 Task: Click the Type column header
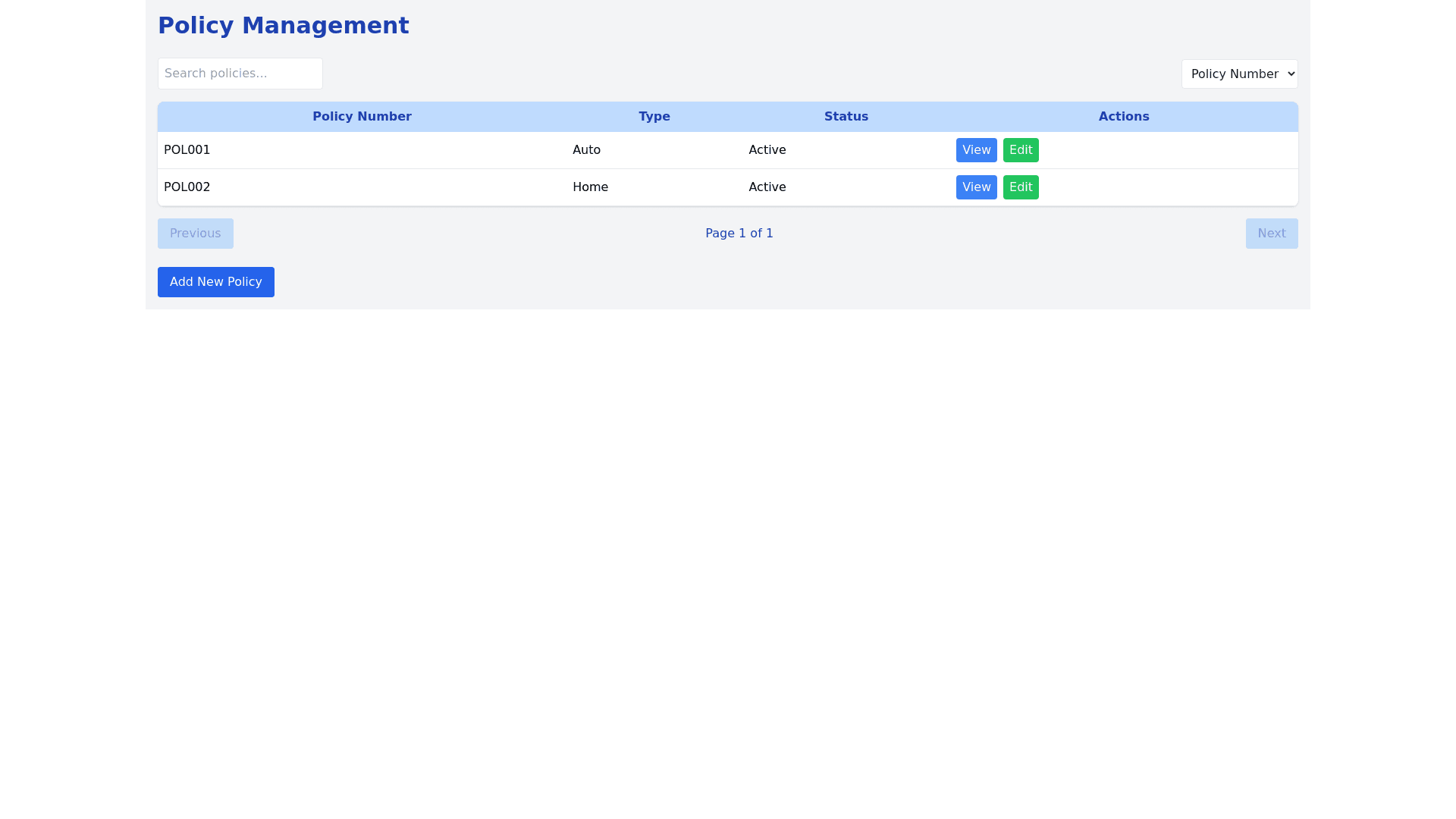[x=654, y=117]
